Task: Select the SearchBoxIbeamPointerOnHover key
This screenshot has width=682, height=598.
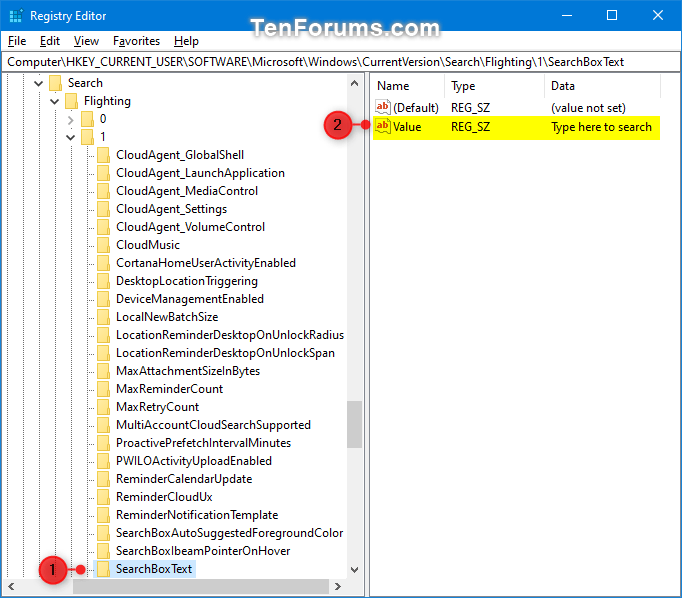Action: (203, 551)
